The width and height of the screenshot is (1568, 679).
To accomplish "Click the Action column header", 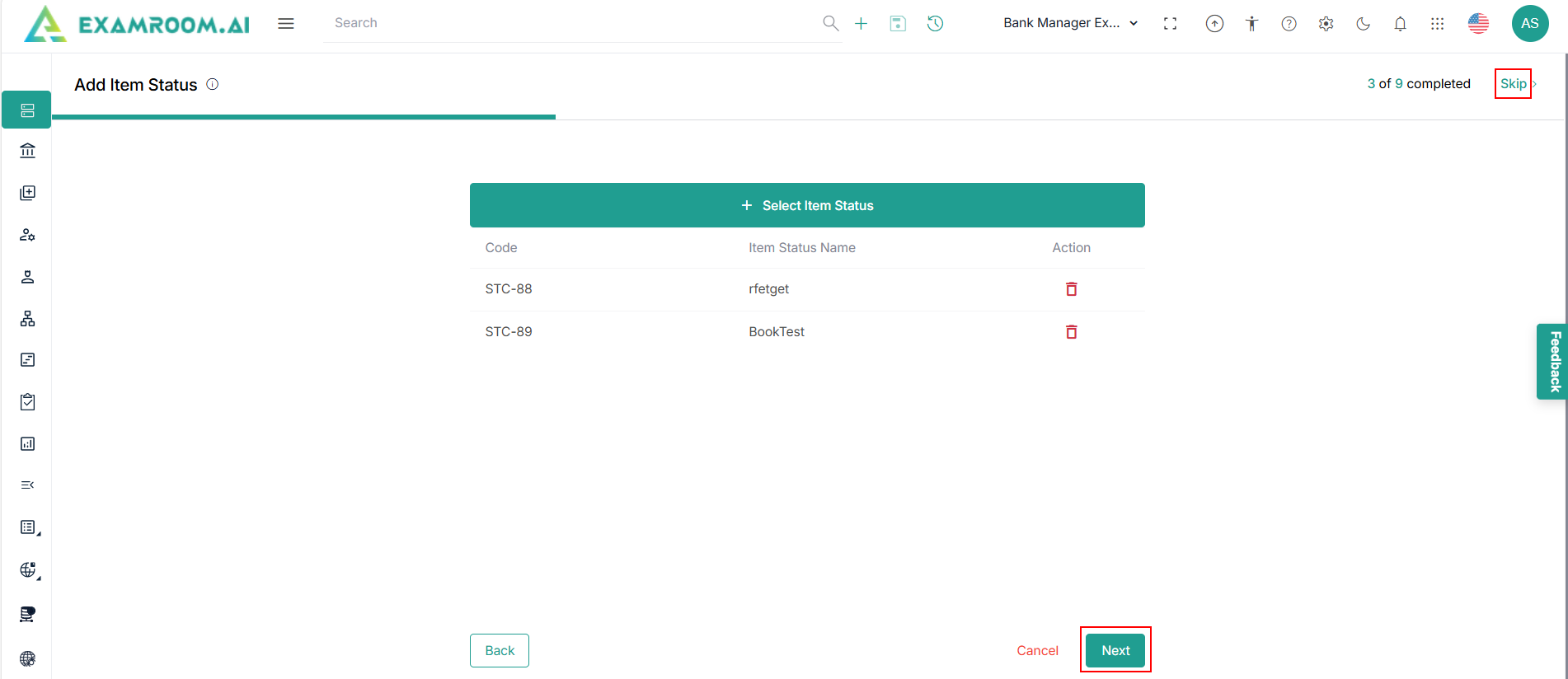I will 1071,248.
